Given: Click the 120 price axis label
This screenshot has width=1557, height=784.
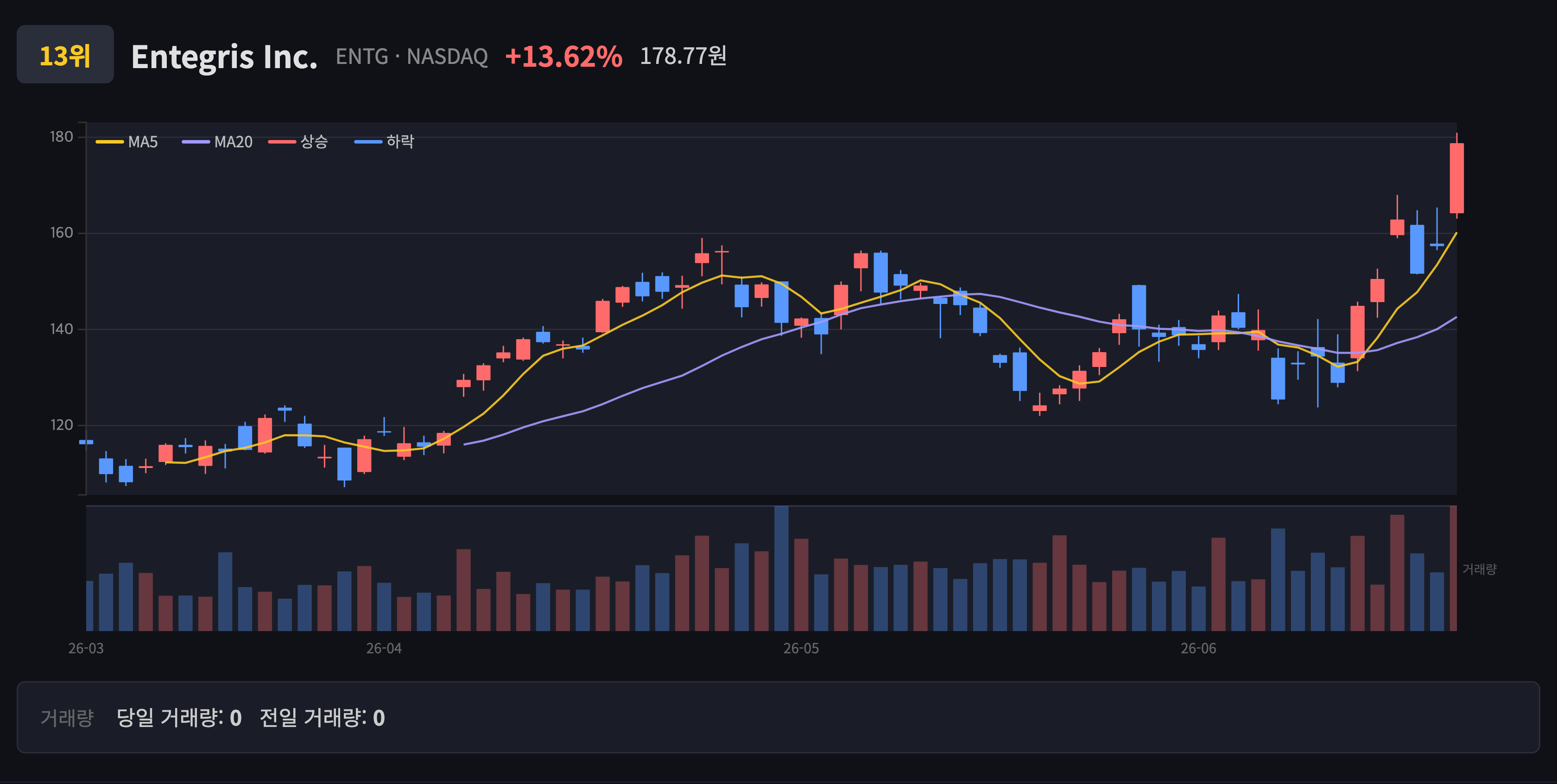Looking at the screenshot, I should 61,425.
